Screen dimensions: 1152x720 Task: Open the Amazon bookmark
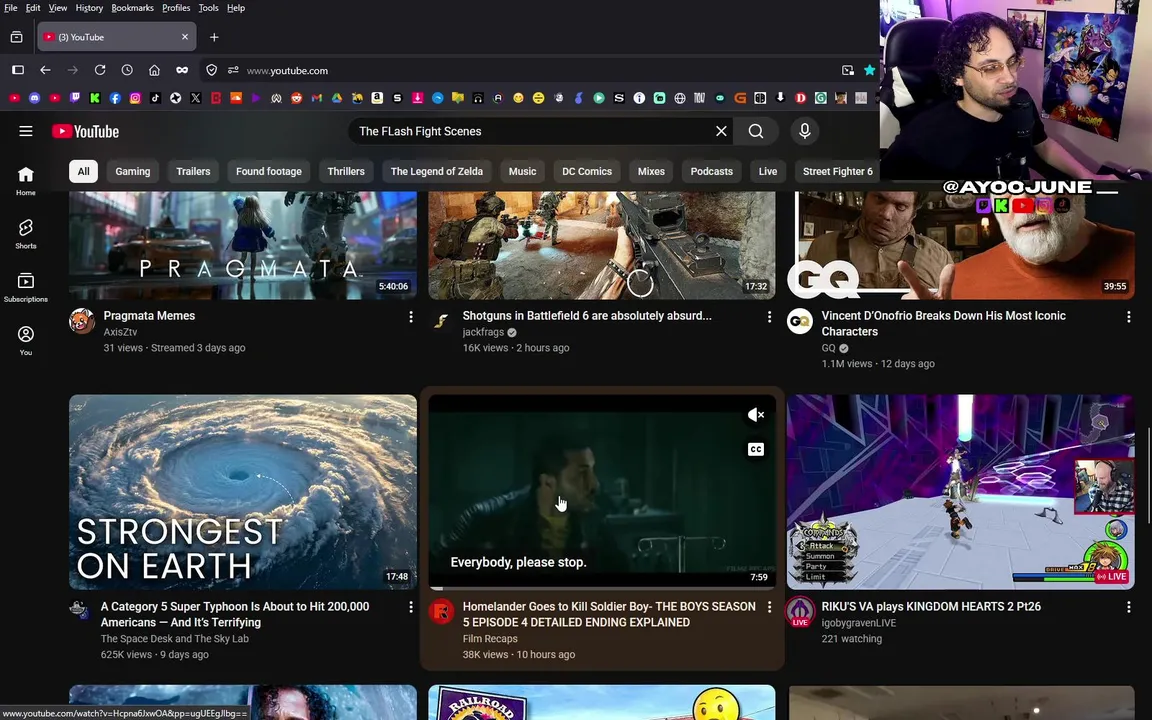tap(377, 98)
